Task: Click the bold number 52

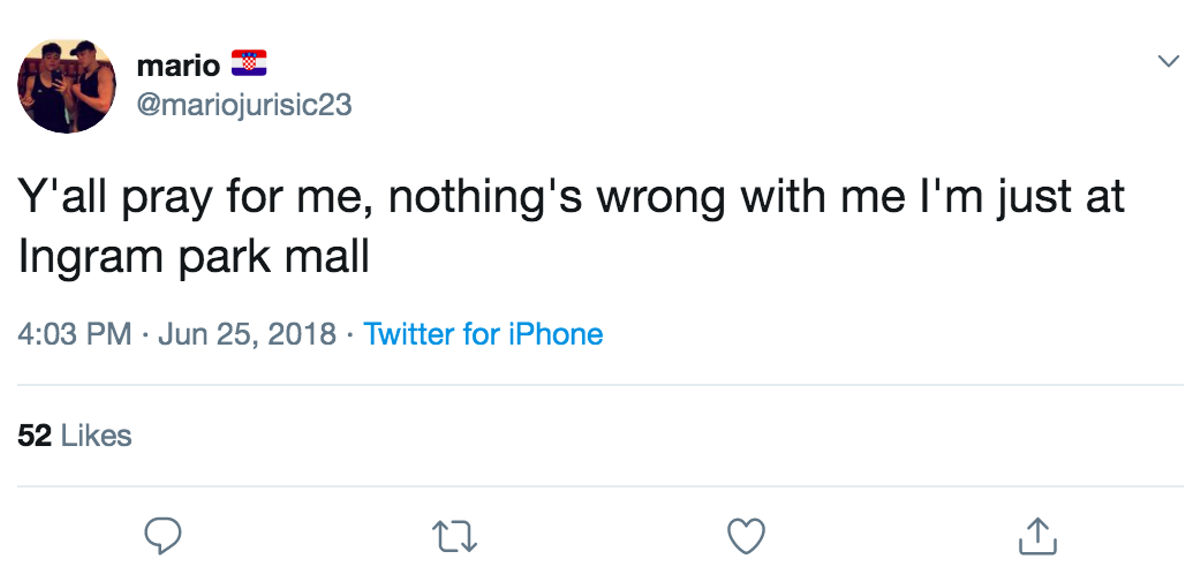Action: click(35, 436)
